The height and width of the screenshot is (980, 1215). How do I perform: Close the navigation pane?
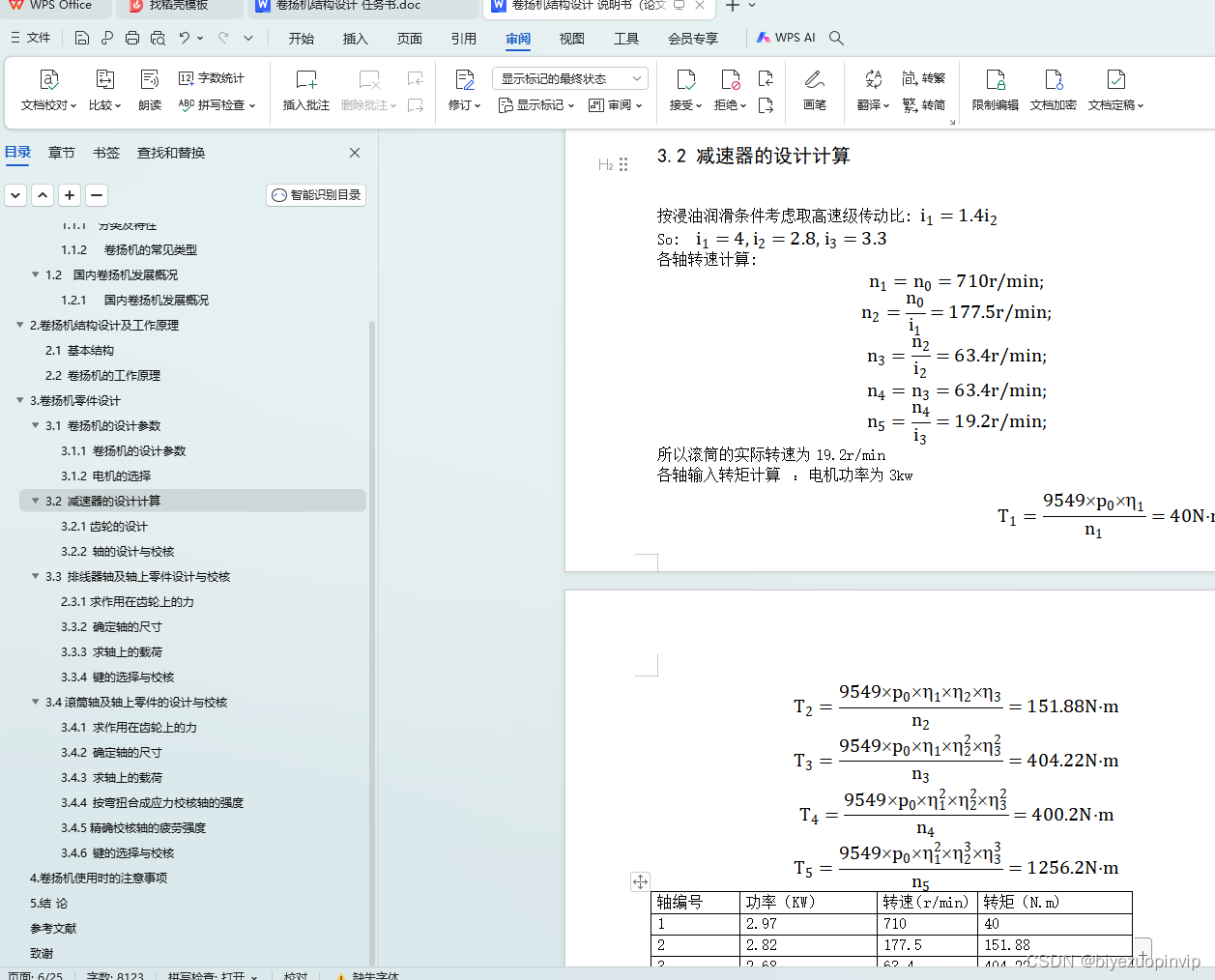(x=355, y=153)
